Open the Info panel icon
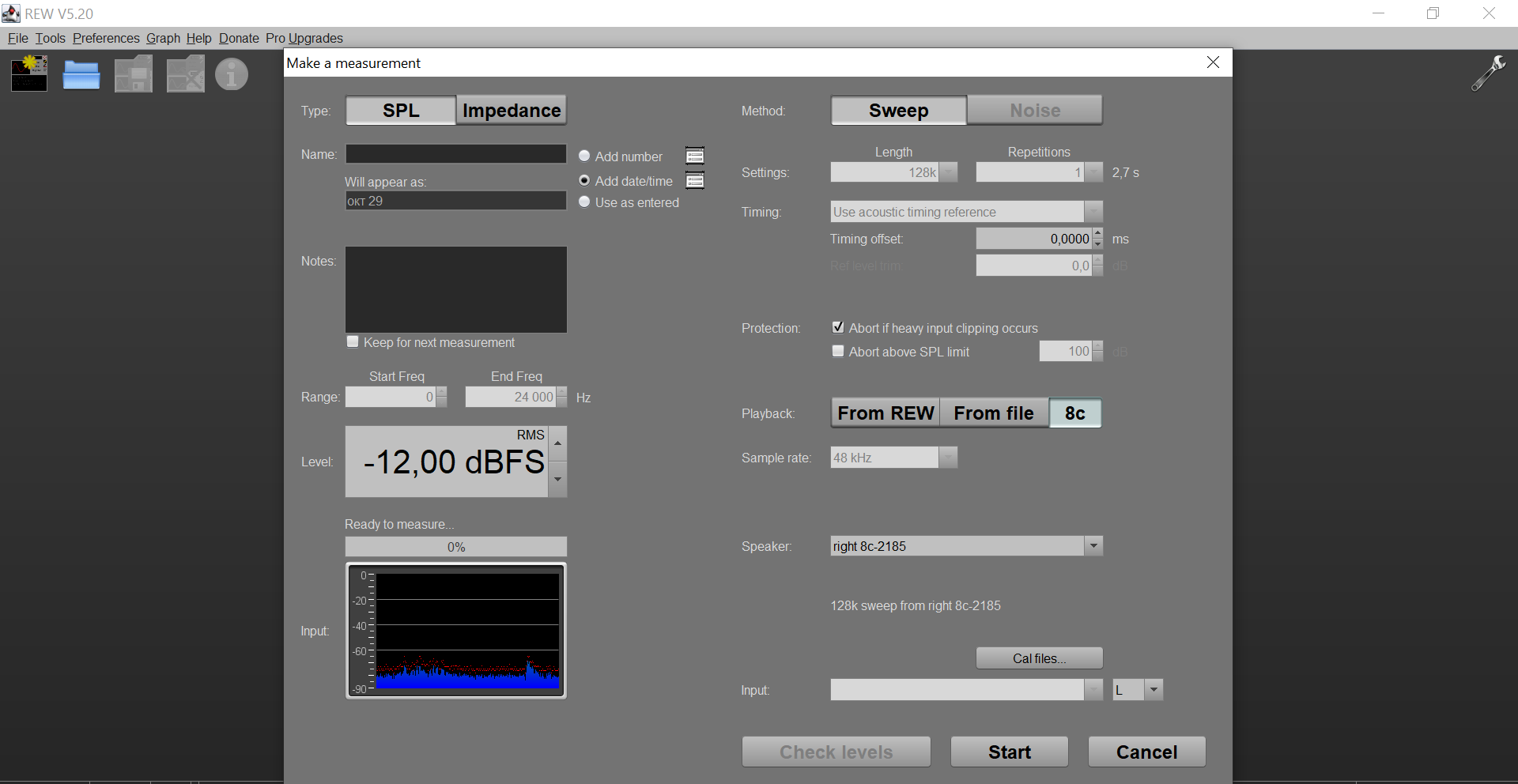The height and width of the screenshot is (784, 1518). click(x=232, y=75)
